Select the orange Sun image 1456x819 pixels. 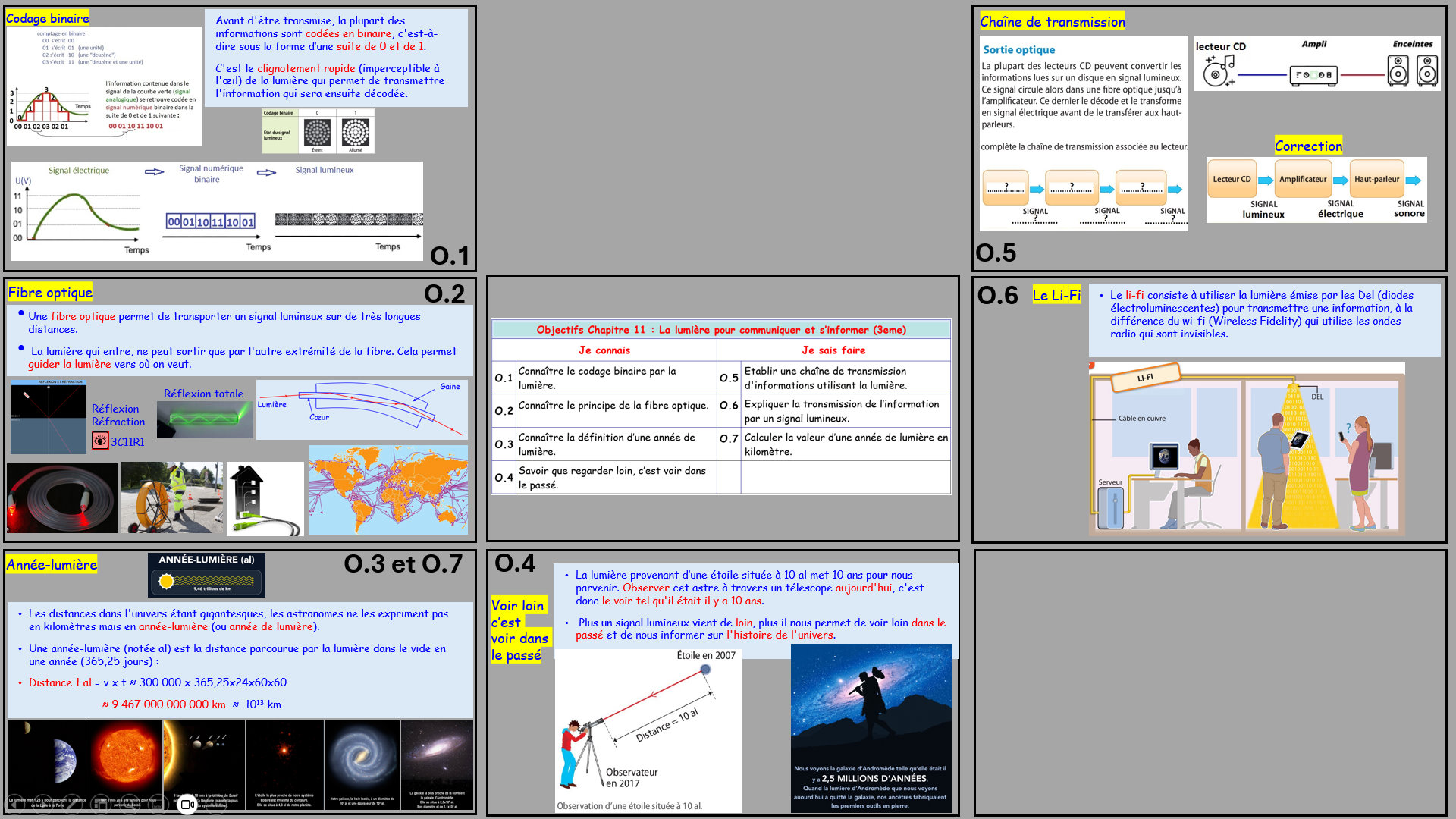pyautogui.click(x=126, y=764)
